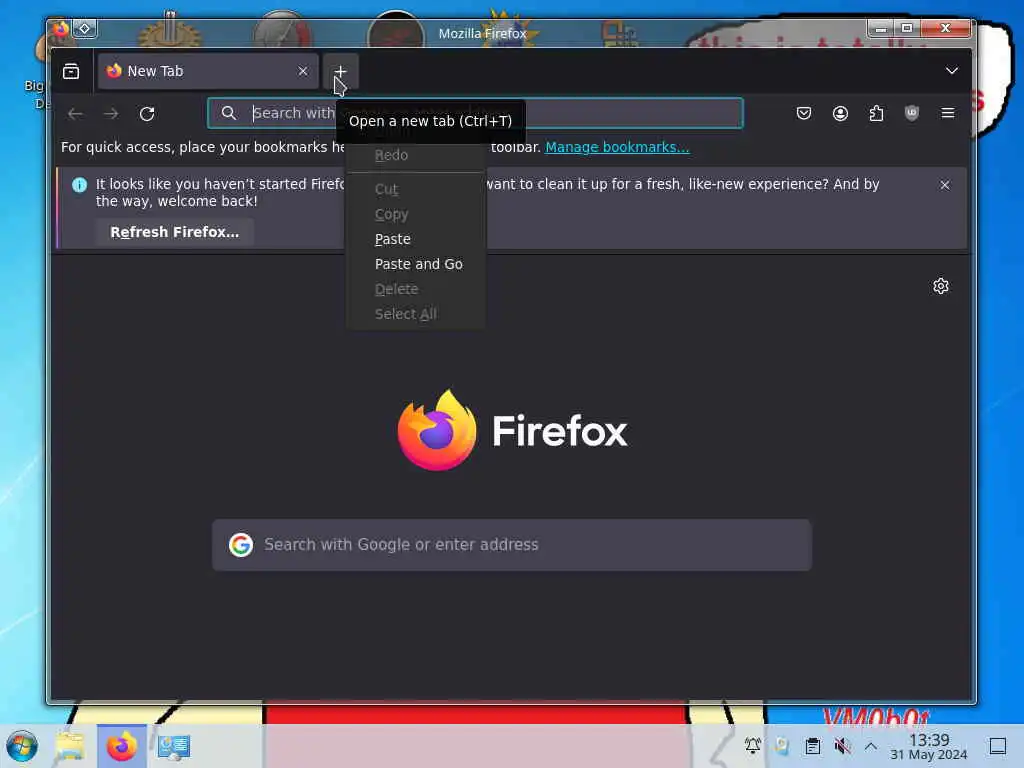The image size is (1024, 768).
Task: Open new tab personalize gear icon
Action: pyautogui.click(x=940, y=286)
